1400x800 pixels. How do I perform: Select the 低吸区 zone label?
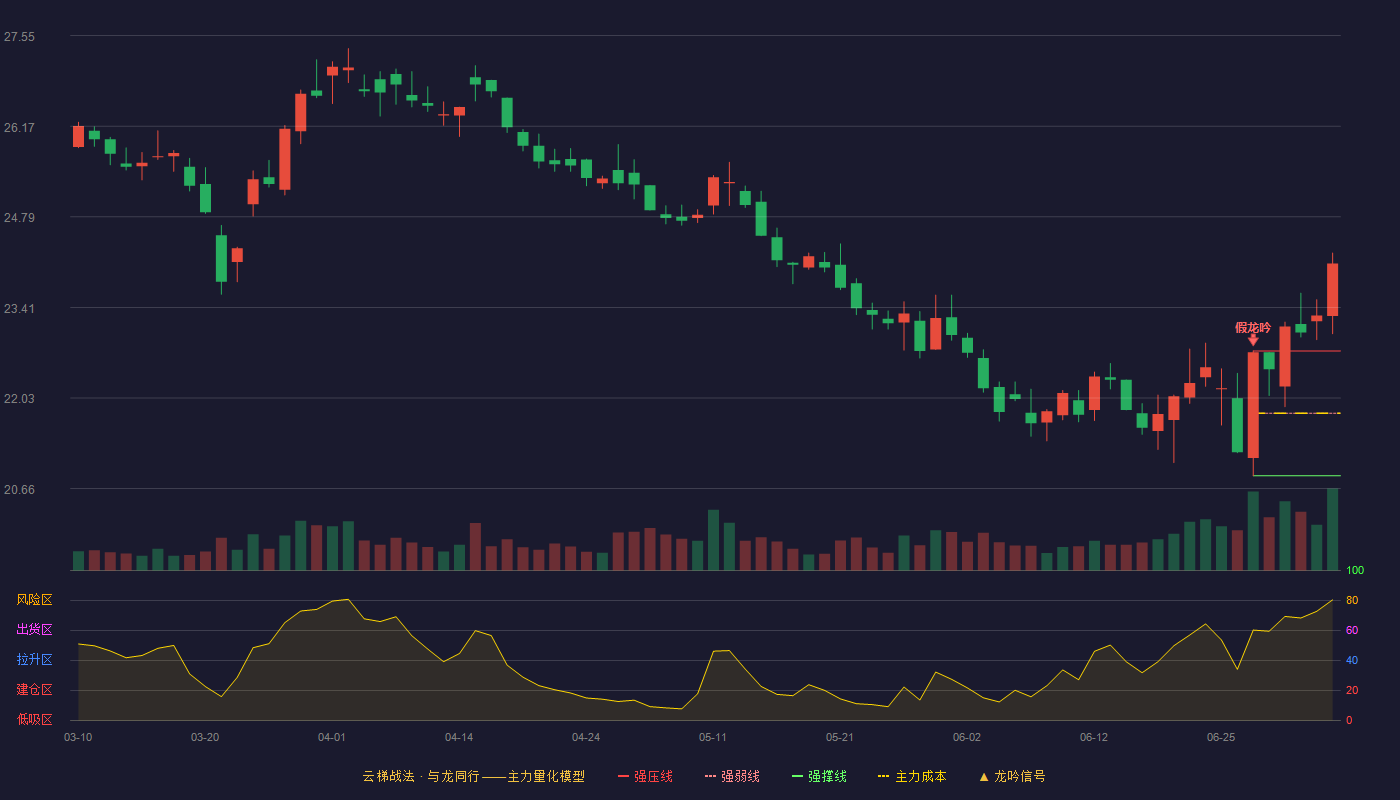click(x=34, y=719)
